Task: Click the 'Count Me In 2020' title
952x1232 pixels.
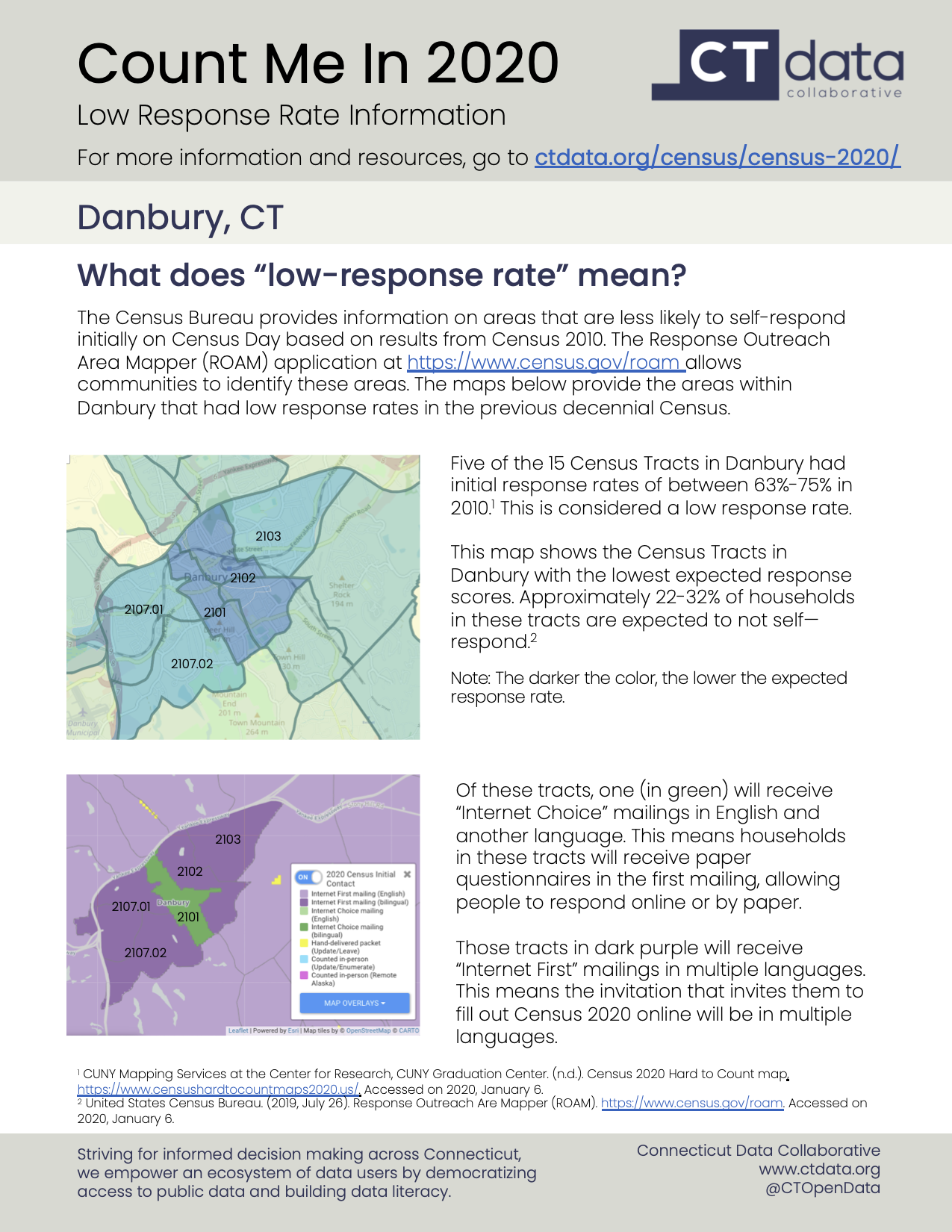Action: pos(318,63)
